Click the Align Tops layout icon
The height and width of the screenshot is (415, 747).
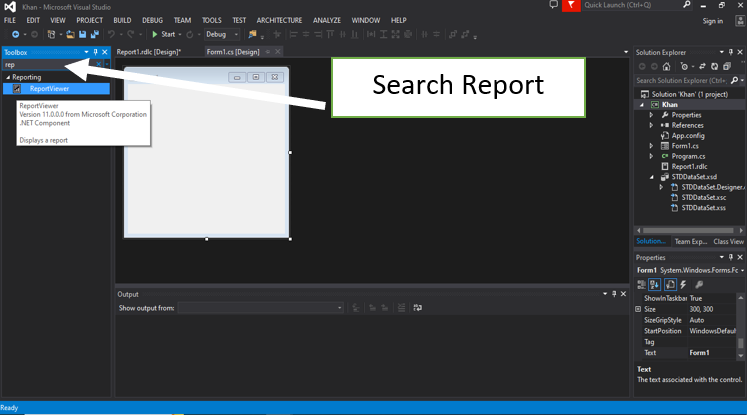[x=330, y=34]
